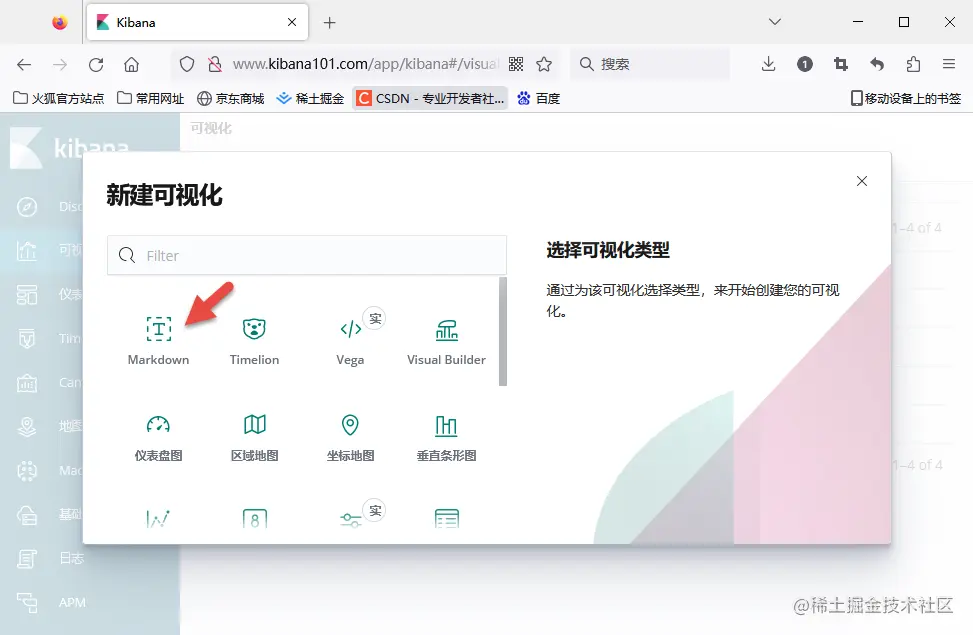Open the 可视化 sidebar icon

coord(27,250)
